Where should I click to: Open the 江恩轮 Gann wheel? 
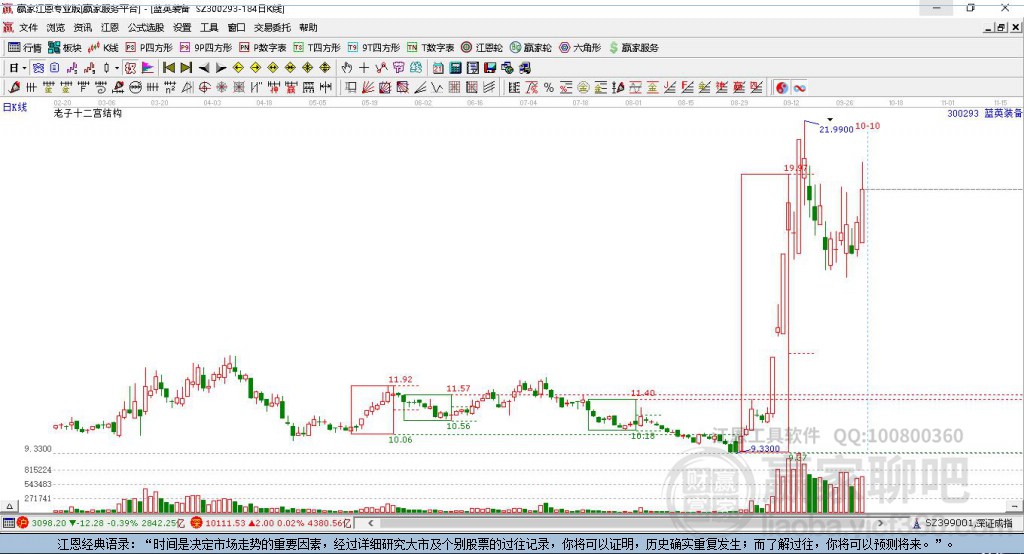point(482,48)
